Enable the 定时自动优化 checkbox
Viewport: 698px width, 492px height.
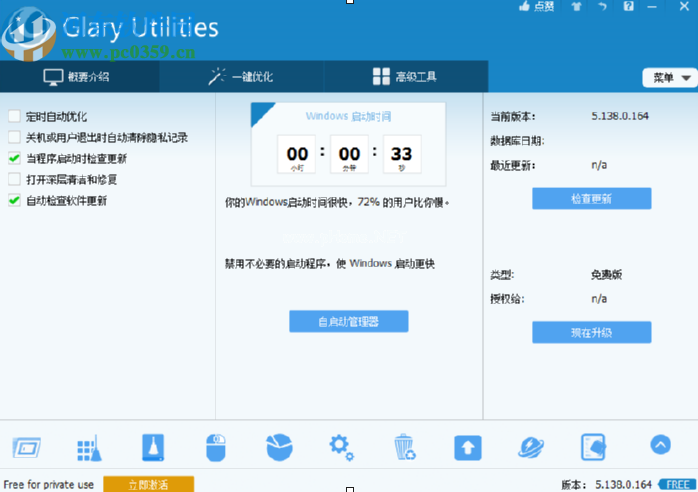(x=14, y=116)
